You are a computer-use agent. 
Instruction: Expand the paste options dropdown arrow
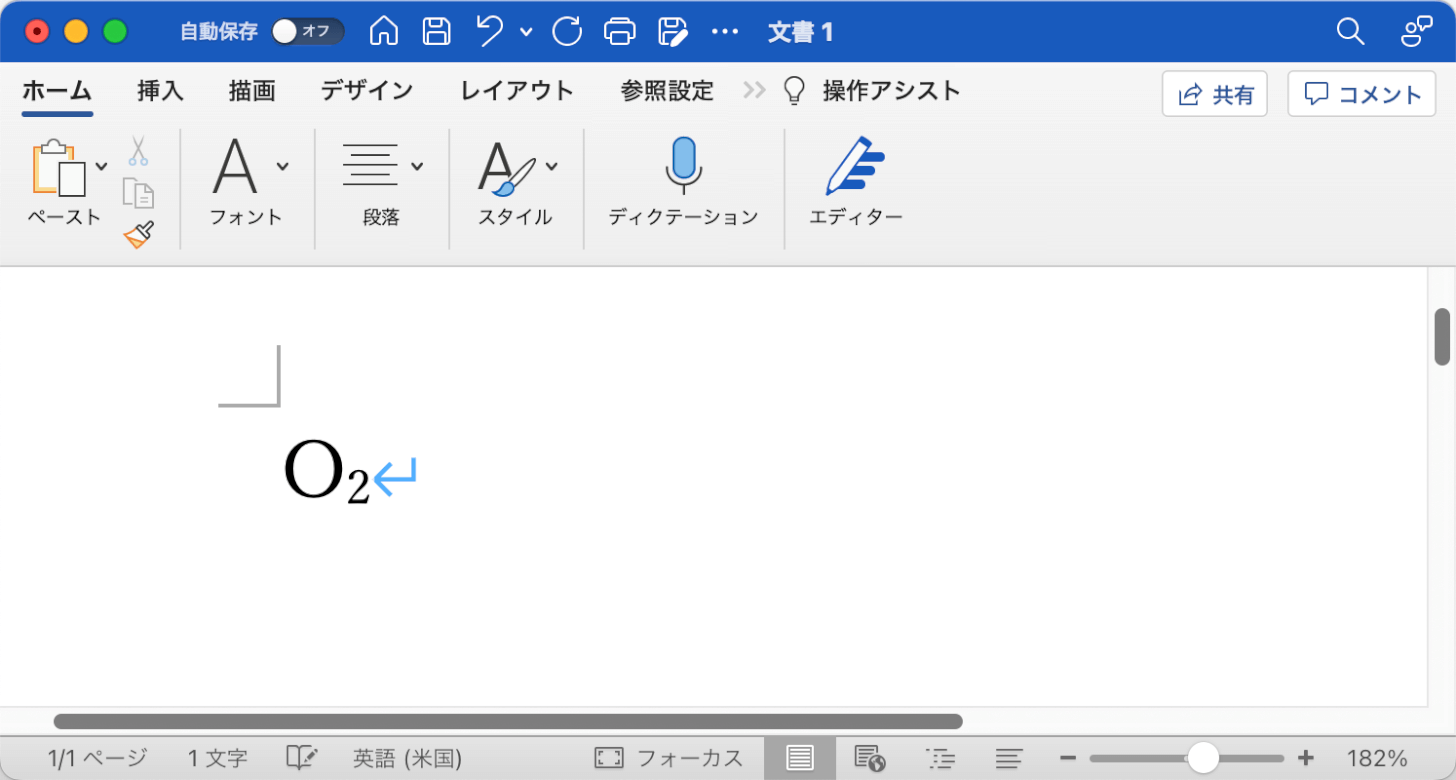(x=101, y=166)
